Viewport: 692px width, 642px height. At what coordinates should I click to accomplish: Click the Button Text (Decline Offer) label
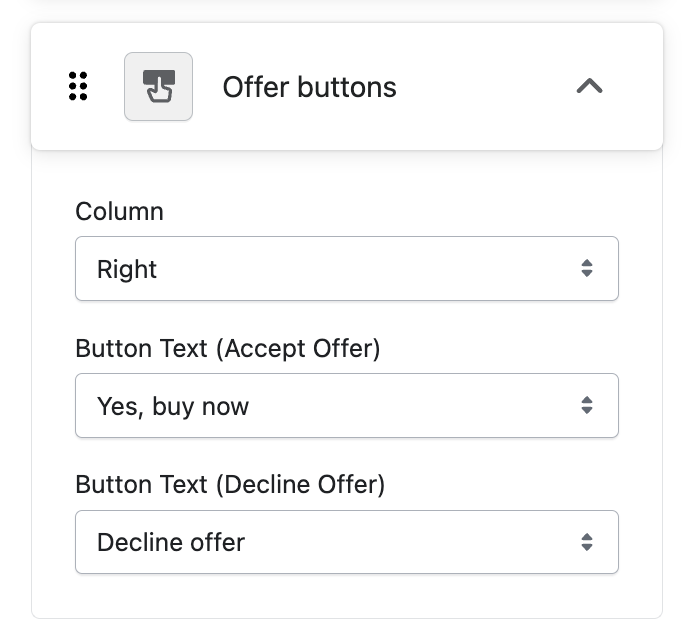(x=230, y=485)
